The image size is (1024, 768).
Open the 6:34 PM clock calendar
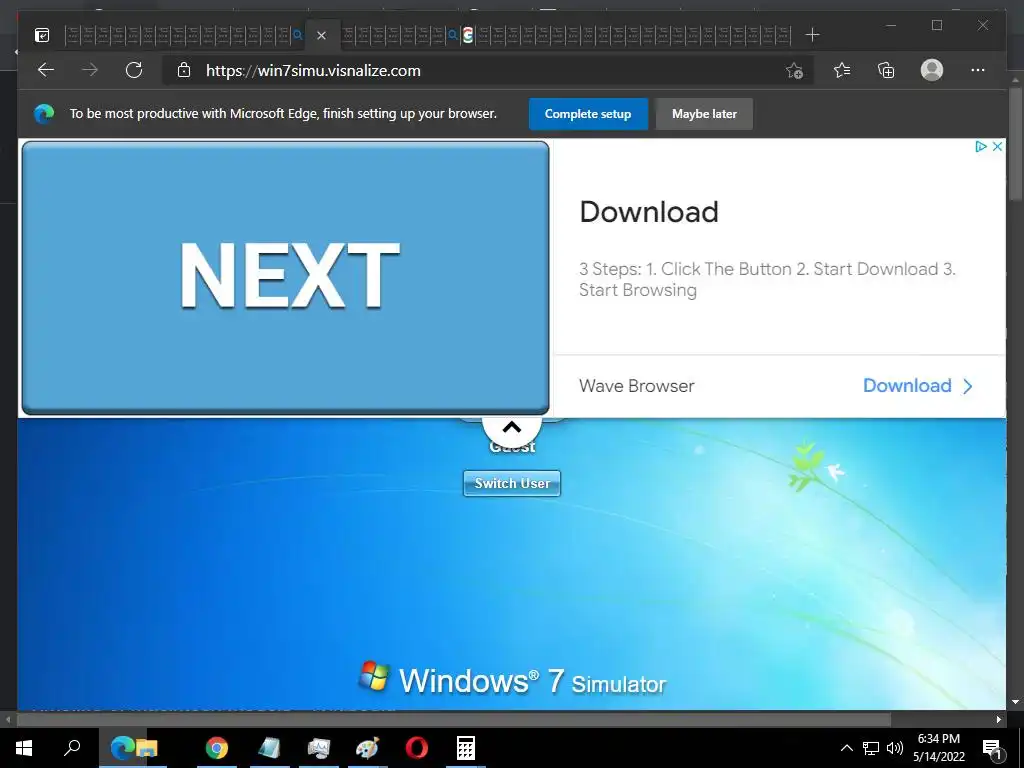point(939,748)
